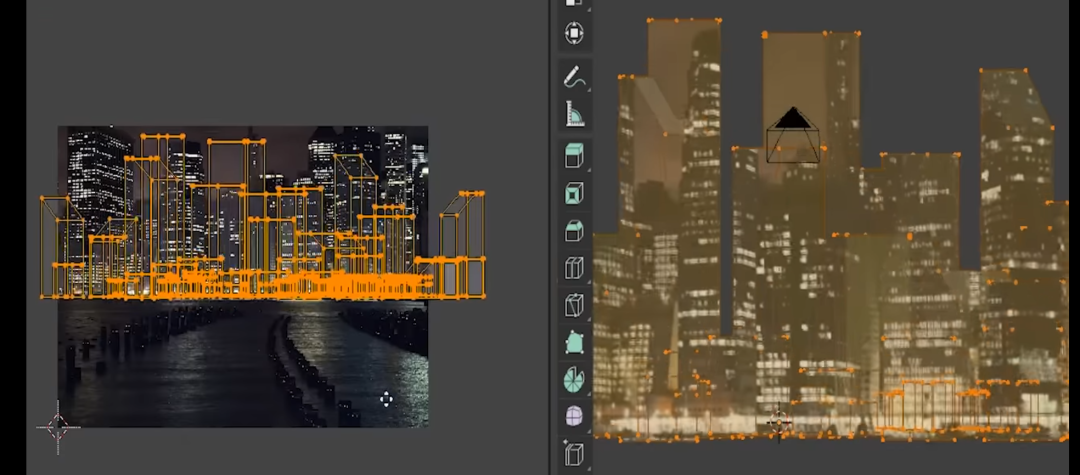Select the Edge Slide tool
This screenshot has height=475, width=1080.
573,455
